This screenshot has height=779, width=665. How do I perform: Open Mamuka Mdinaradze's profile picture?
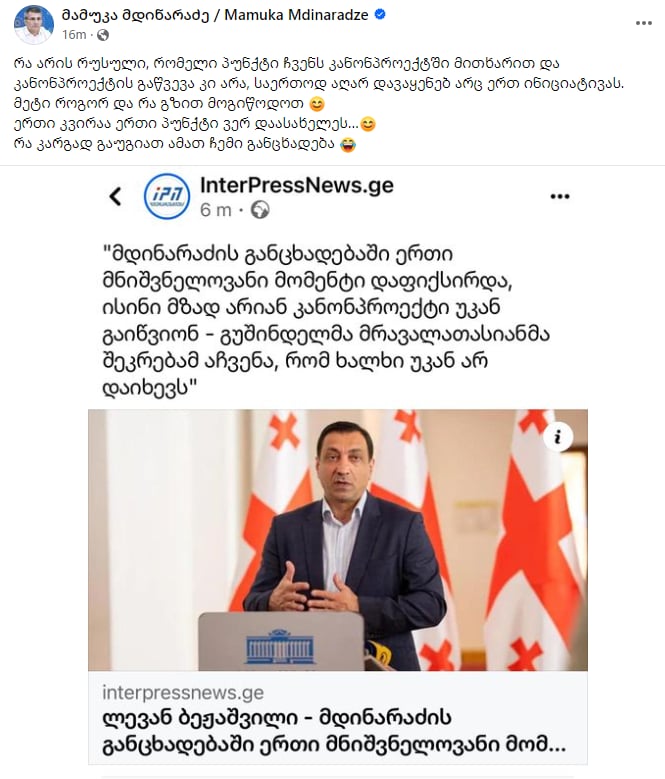[x=34, y=23]
